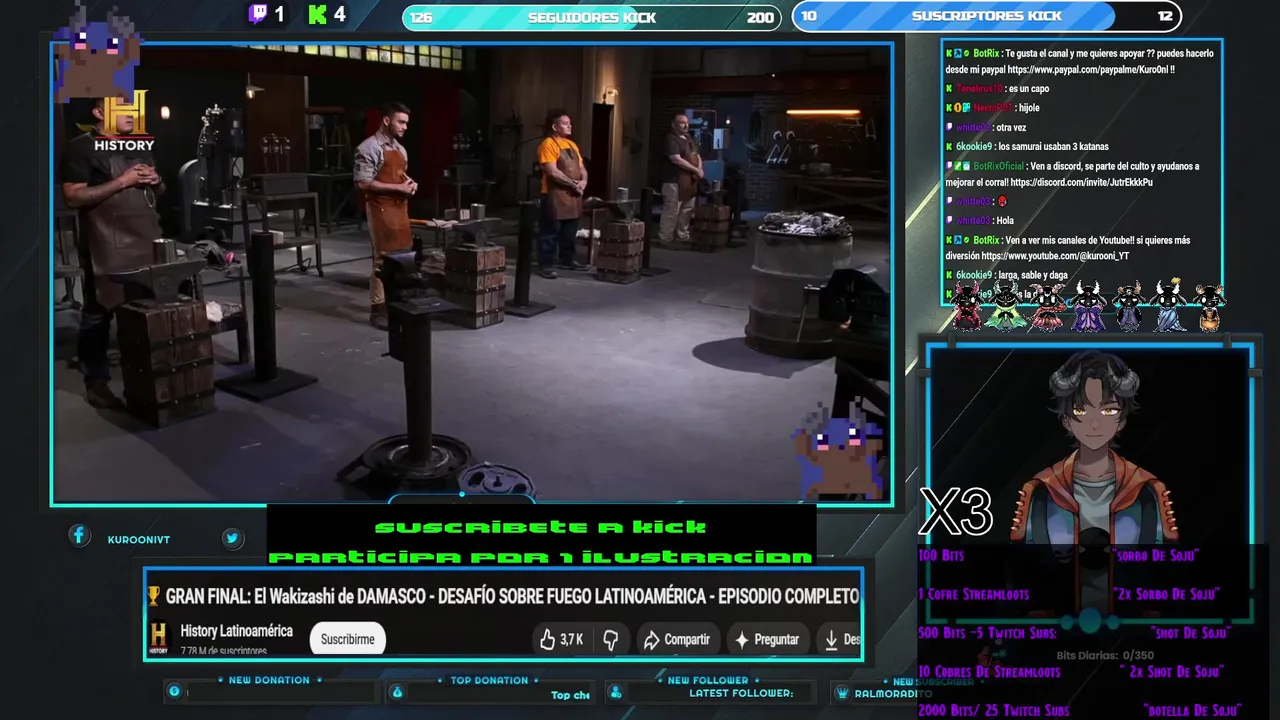Click username NecroRDT in chat
The image size is (1280, 720).
click(993, 108)
